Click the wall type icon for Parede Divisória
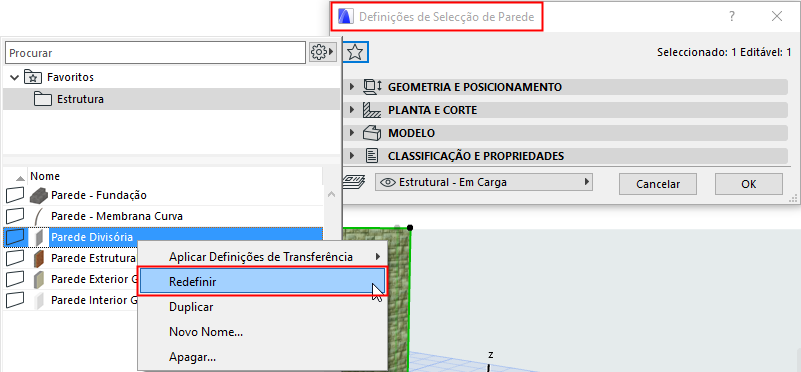 point(15,237)
